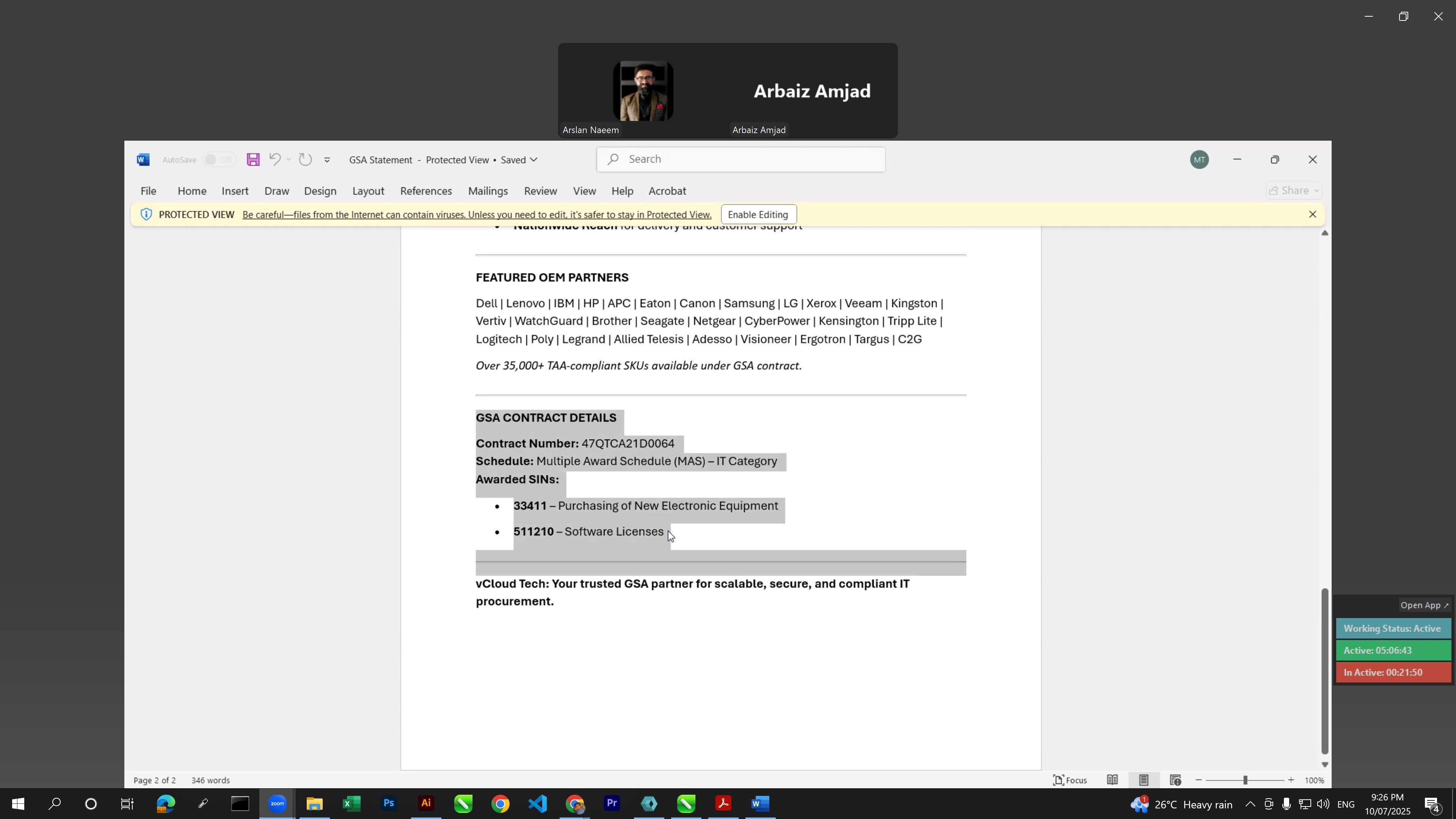This screenshot has height=819, width=1456.
Task: Switch to the Insert ribbon tab
Action: [235, 191]
